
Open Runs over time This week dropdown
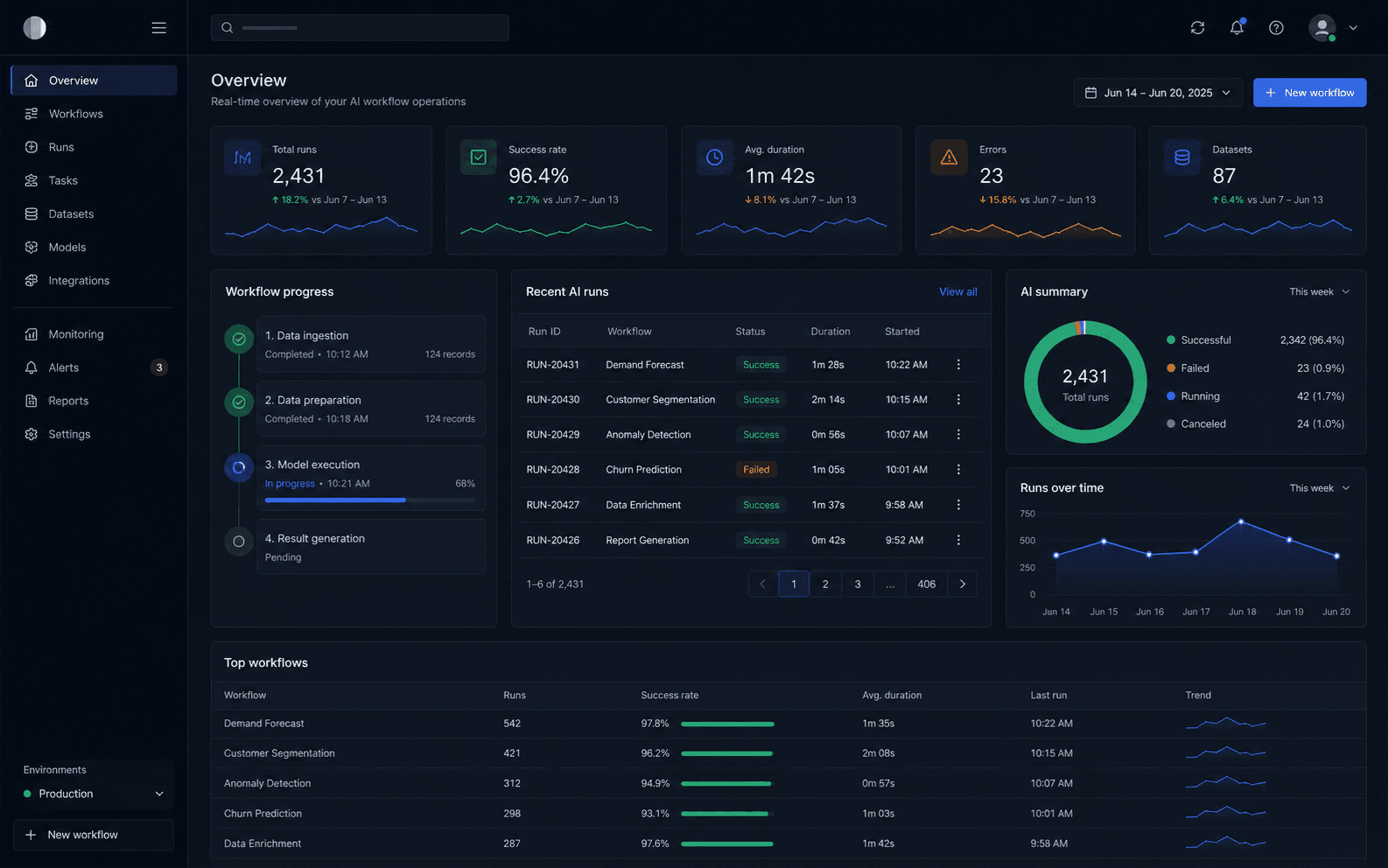coord(1319,488)
